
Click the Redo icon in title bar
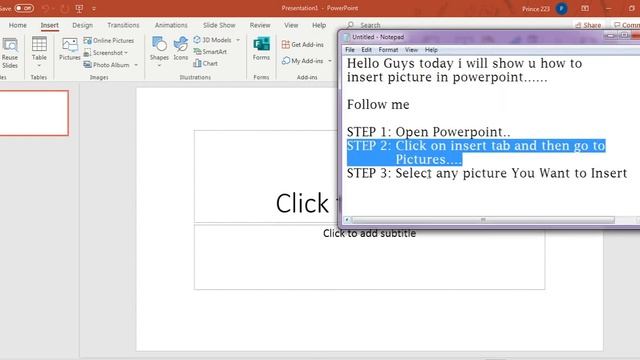point(64,8)
